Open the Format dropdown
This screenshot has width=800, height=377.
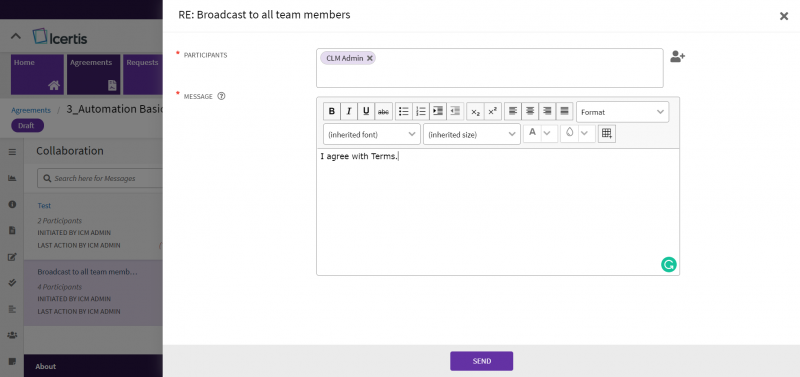point(622,112)
